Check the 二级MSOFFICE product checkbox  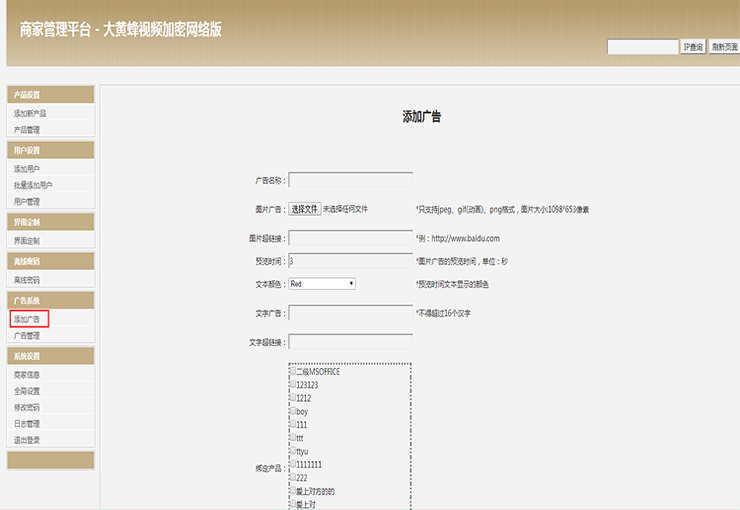293,372
